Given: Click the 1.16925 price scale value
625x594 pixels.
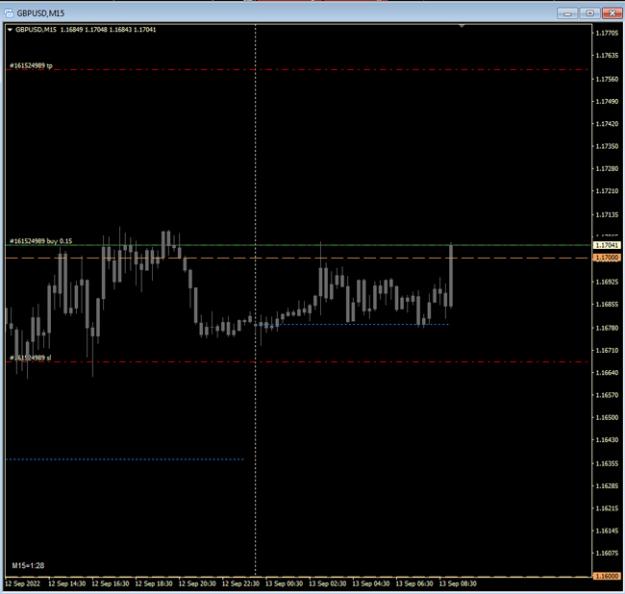Looking at the screenshot, I should tap(607, 282).
